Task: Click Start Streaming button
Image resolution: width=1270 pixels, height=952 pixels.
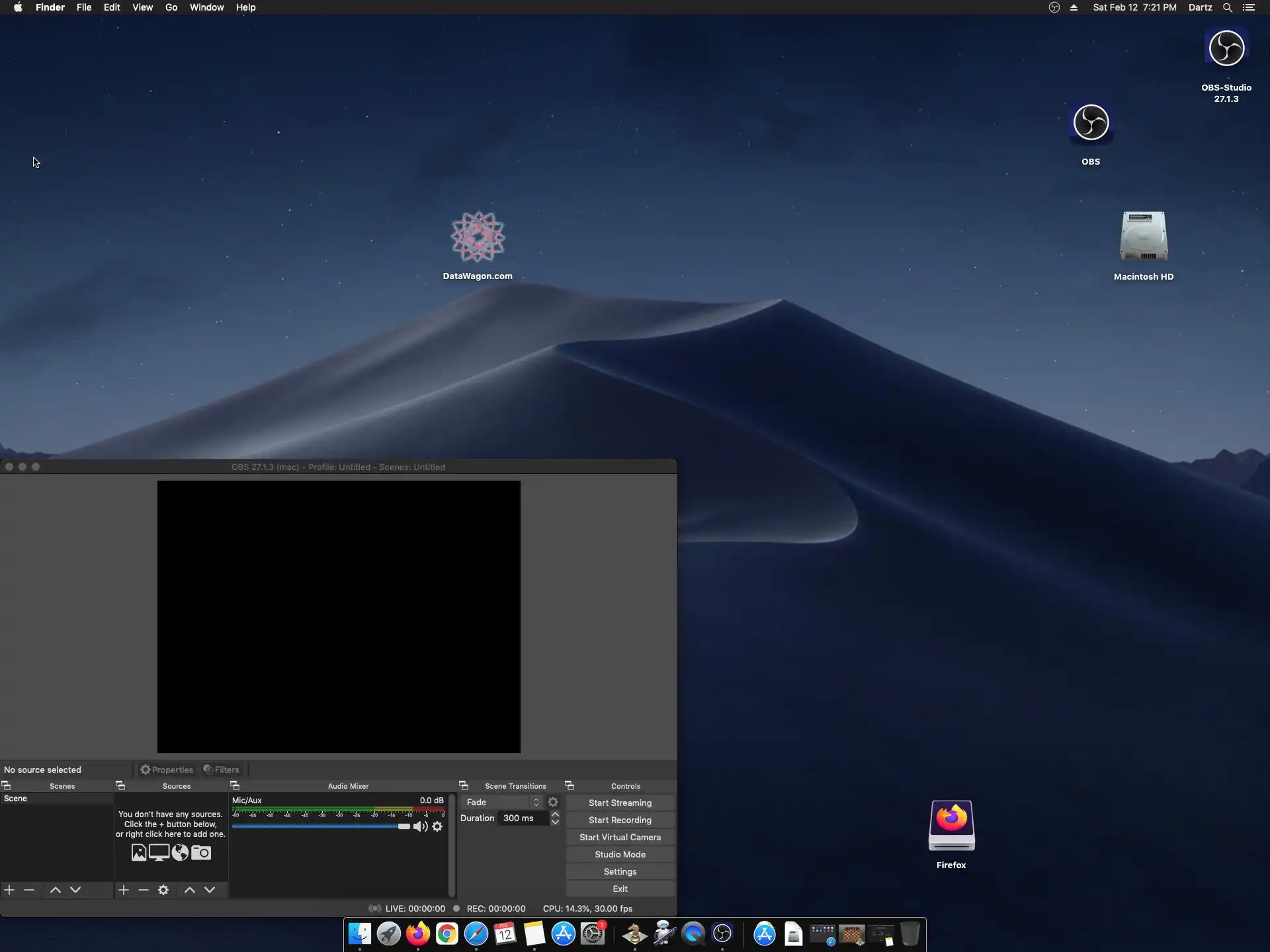Action: 620,803
